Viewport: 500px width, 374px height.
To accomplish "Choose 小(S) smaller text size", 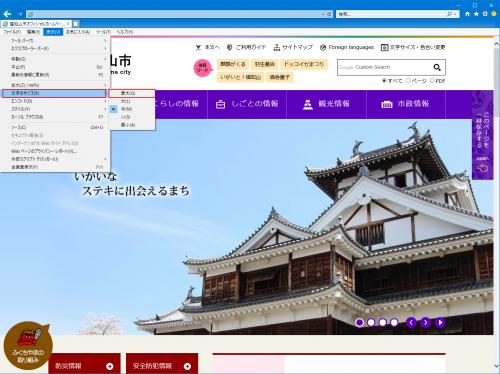I will click(x=132, y=117).
